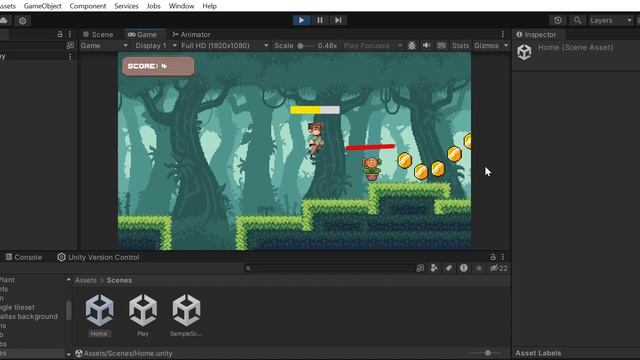Image resolution: width=640 pixels, height=360 pixels.
Task: Click the Play mode button
Action: (301, 20)
